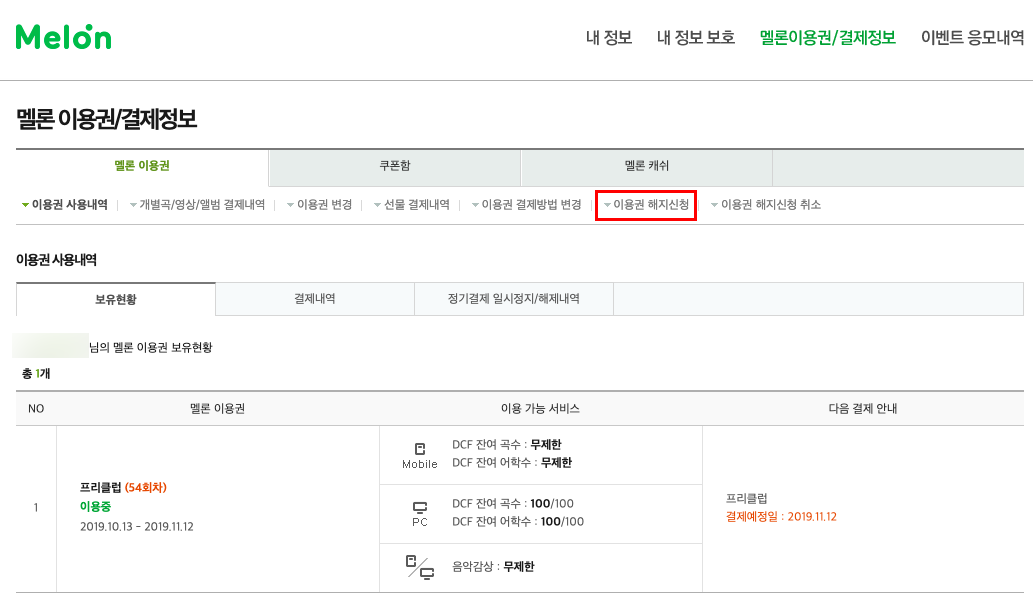Click the PC monitor icon
The width and height of the screenshot is (1033, 614).
tap(420, 508)
